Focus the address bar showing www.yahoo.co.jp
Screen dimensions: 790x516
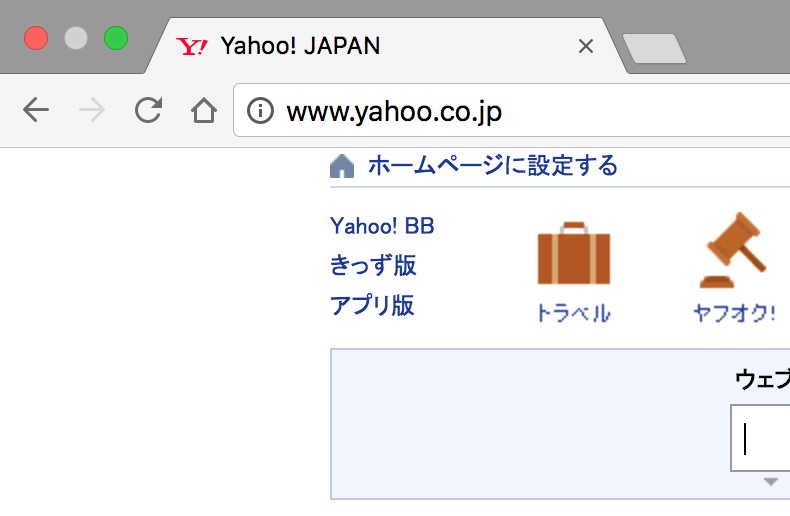[511, 110]
